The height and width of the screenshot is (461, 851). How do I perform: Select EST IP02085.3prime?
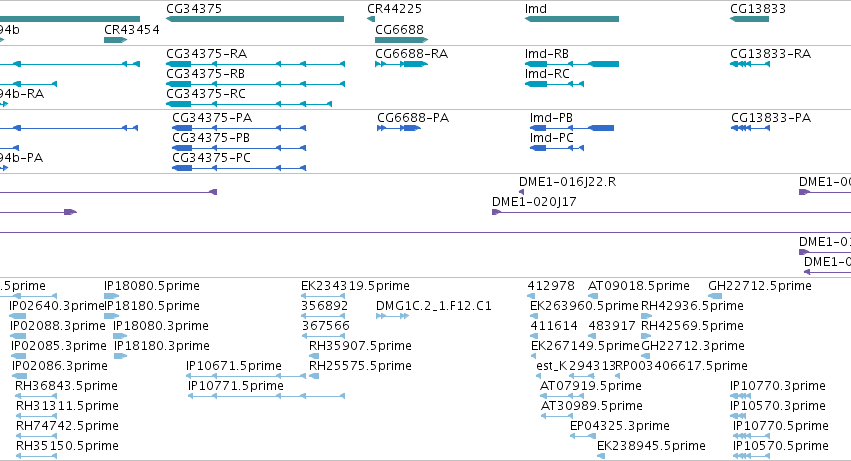tap(18, 357)
